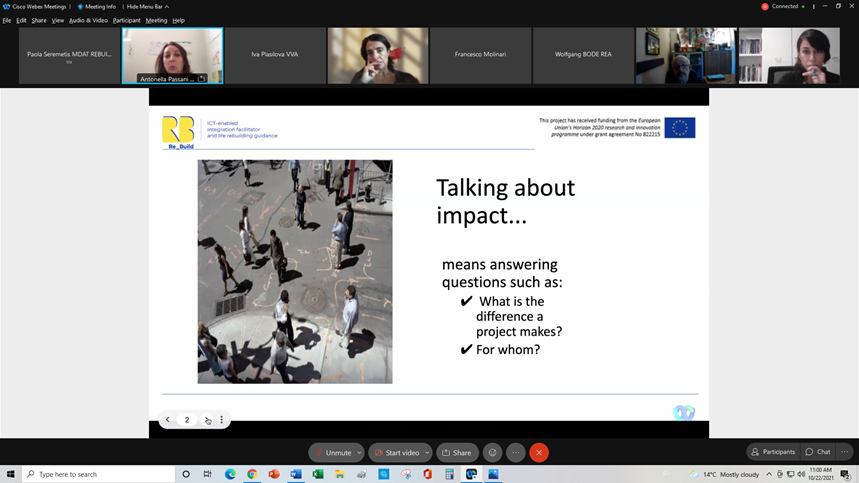
Task: Open the reactions smiley button
Action: click(x=493, y=453)
